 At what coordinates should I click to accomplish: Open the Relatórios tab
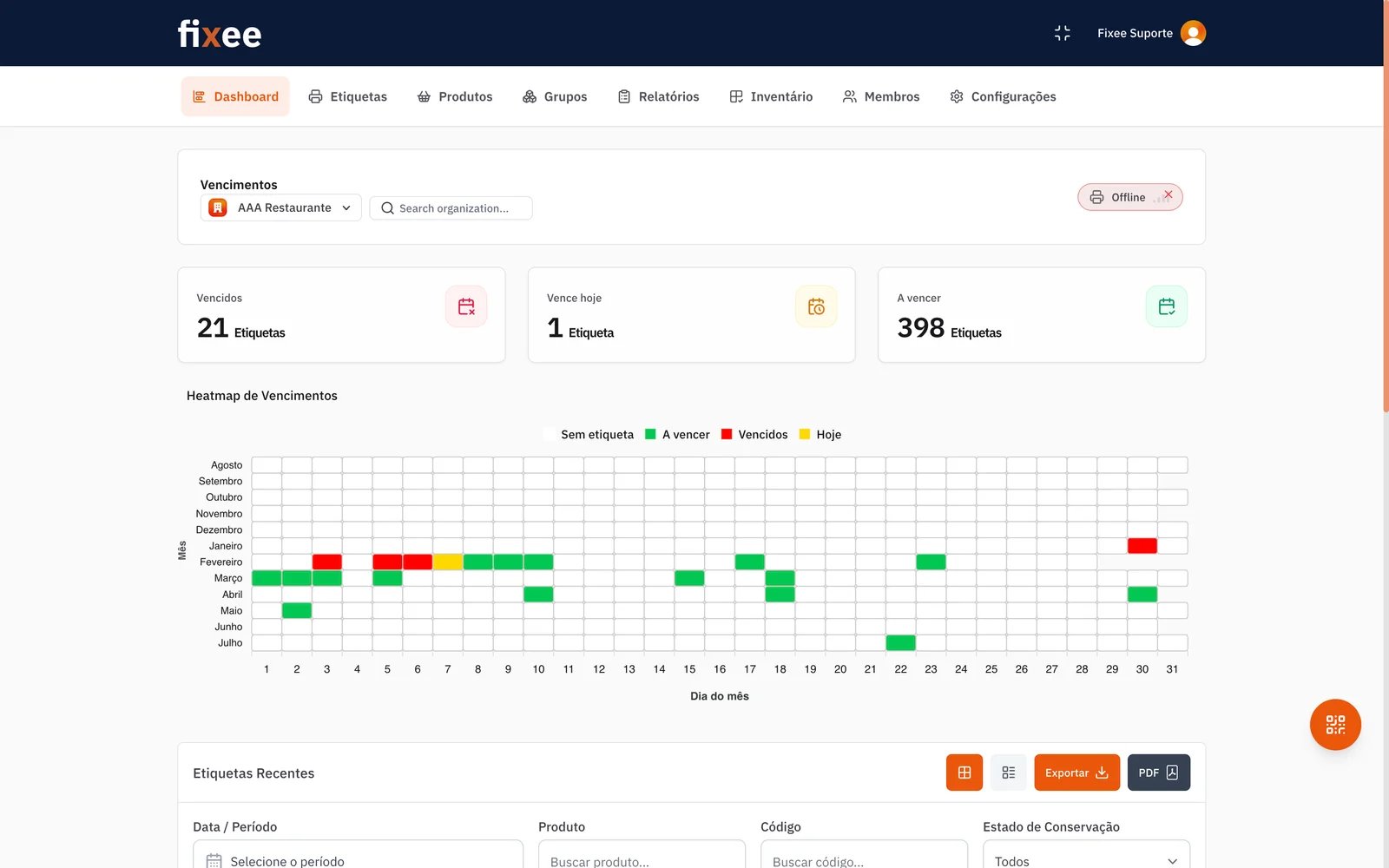(x=658, y=96)
